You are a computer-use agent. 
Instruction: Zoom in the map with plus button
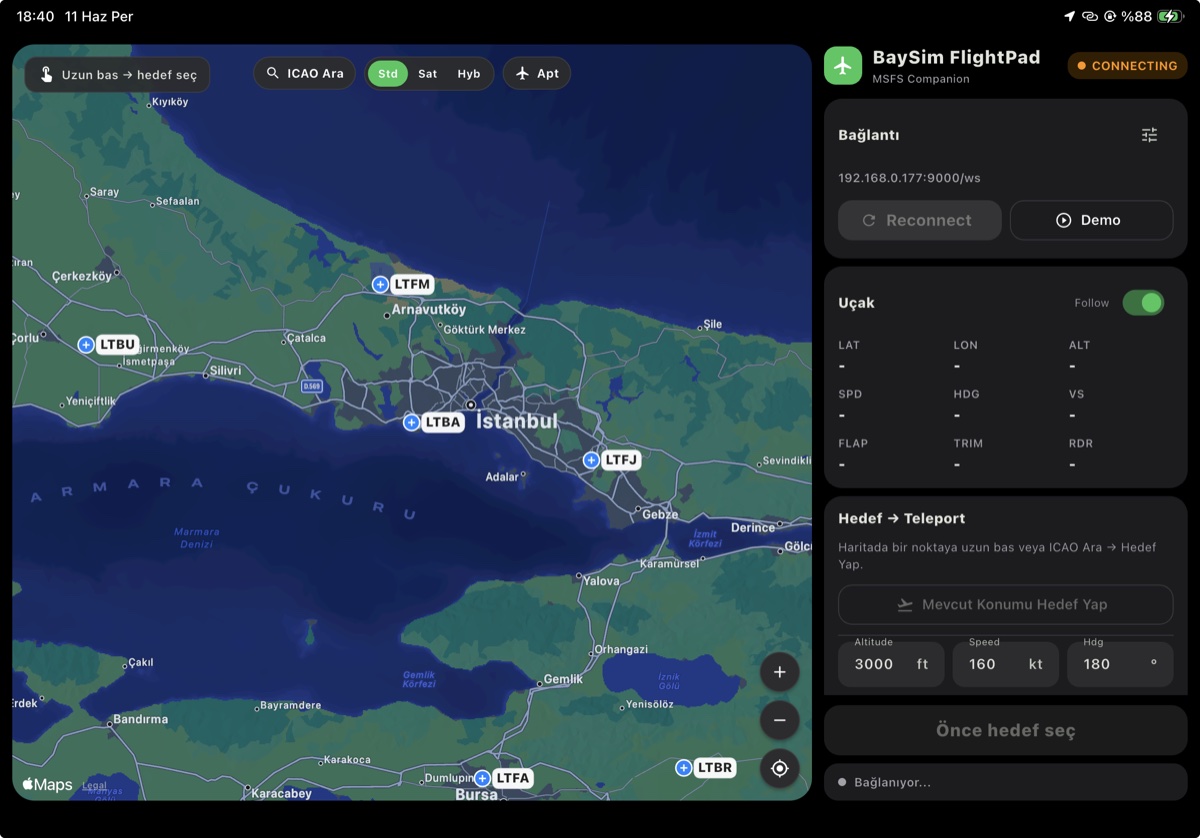[779, 672]
